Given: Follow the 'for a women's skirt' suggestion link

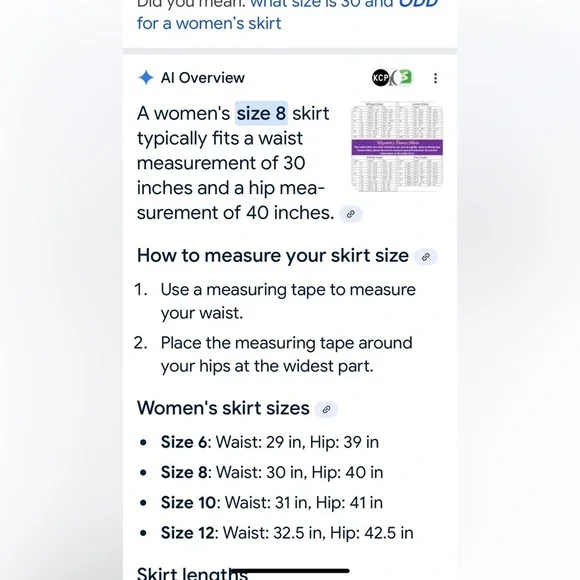Looking at the screenshot, I should (x=209, y=23).
